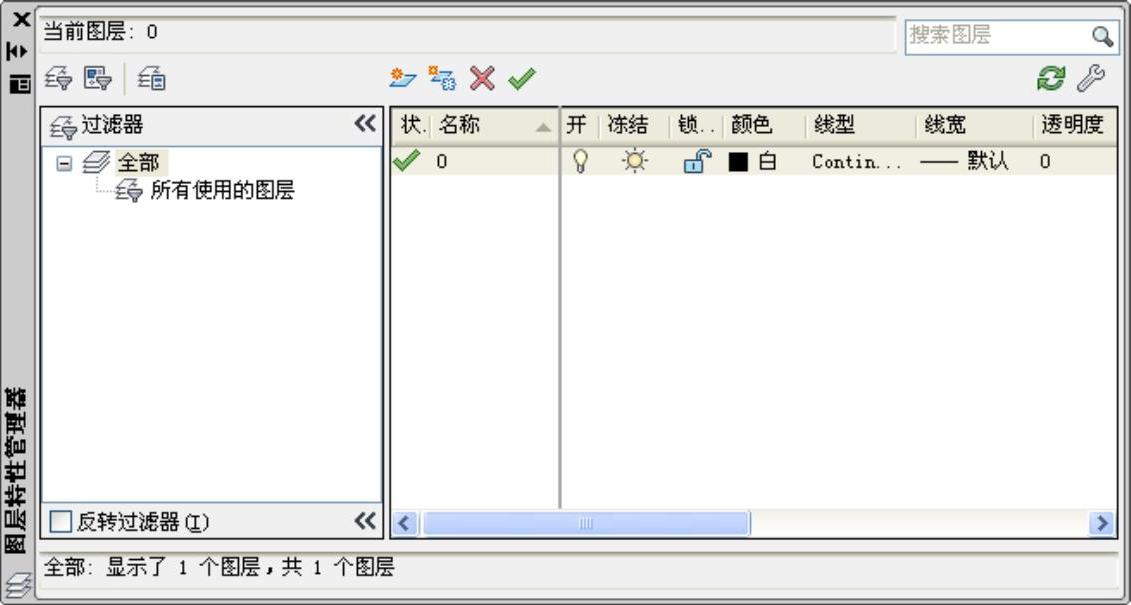Turn off layer 0 lightbulb
The height and width of the screenshot is (605, 1131).
[579, 161]
